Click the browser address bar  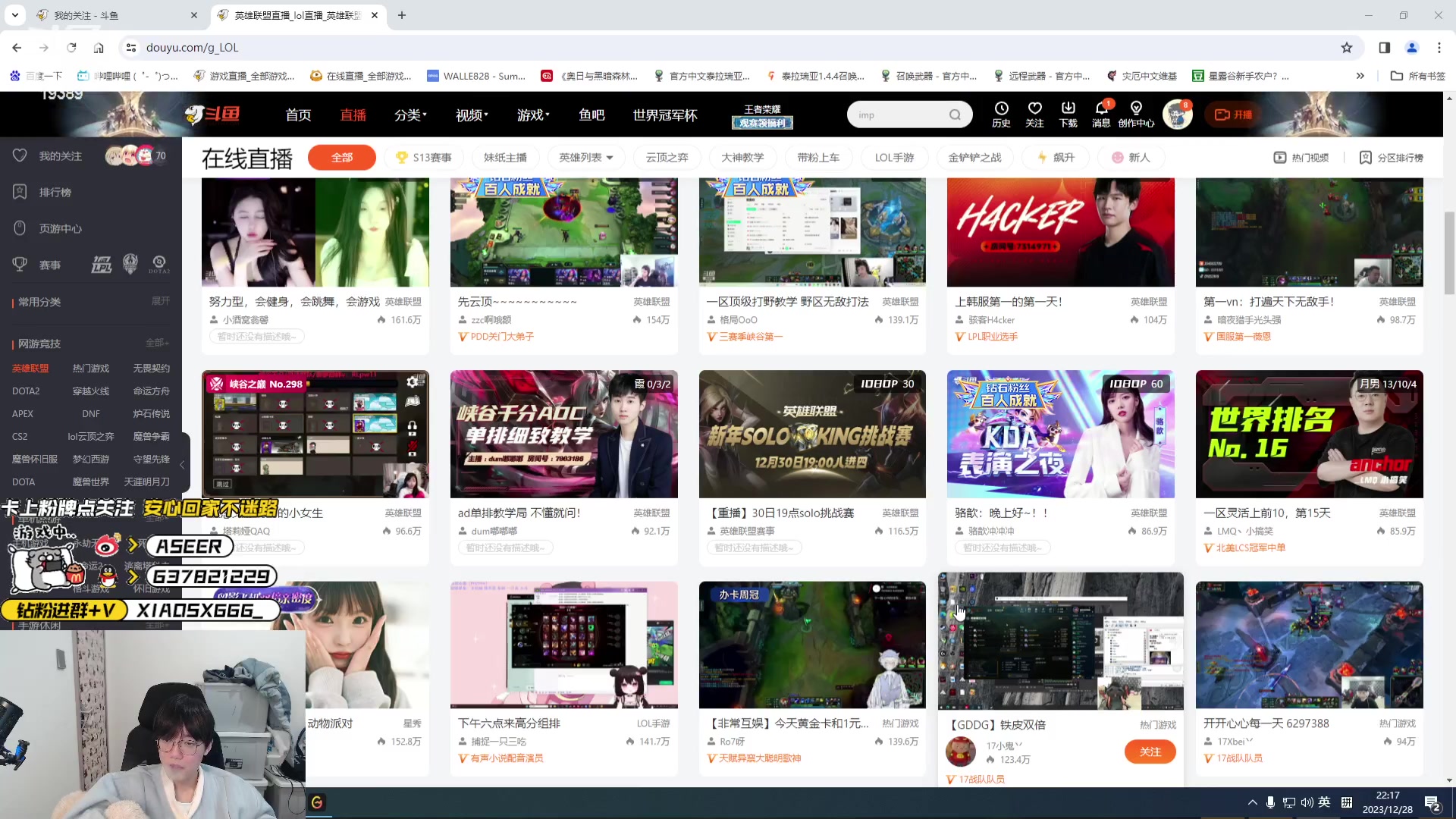[728, 48]
